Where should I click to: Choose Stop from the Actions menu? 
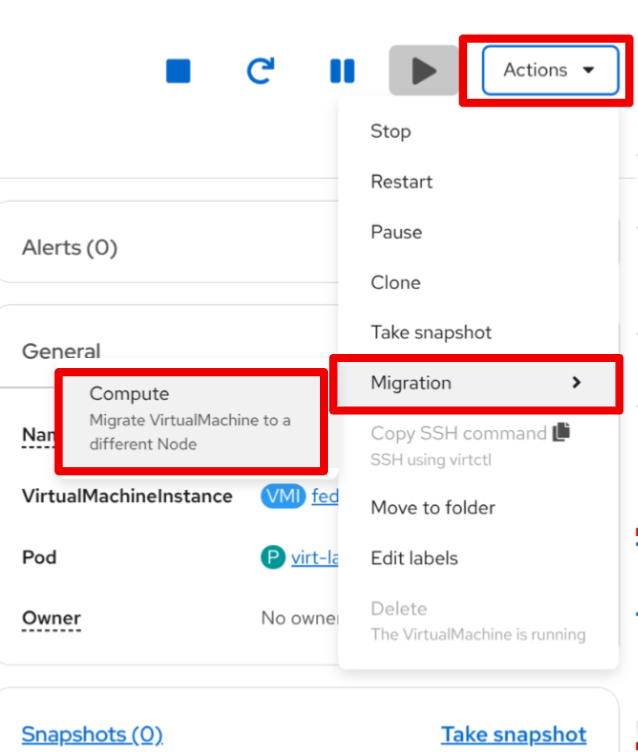click(x=390, y=131)
